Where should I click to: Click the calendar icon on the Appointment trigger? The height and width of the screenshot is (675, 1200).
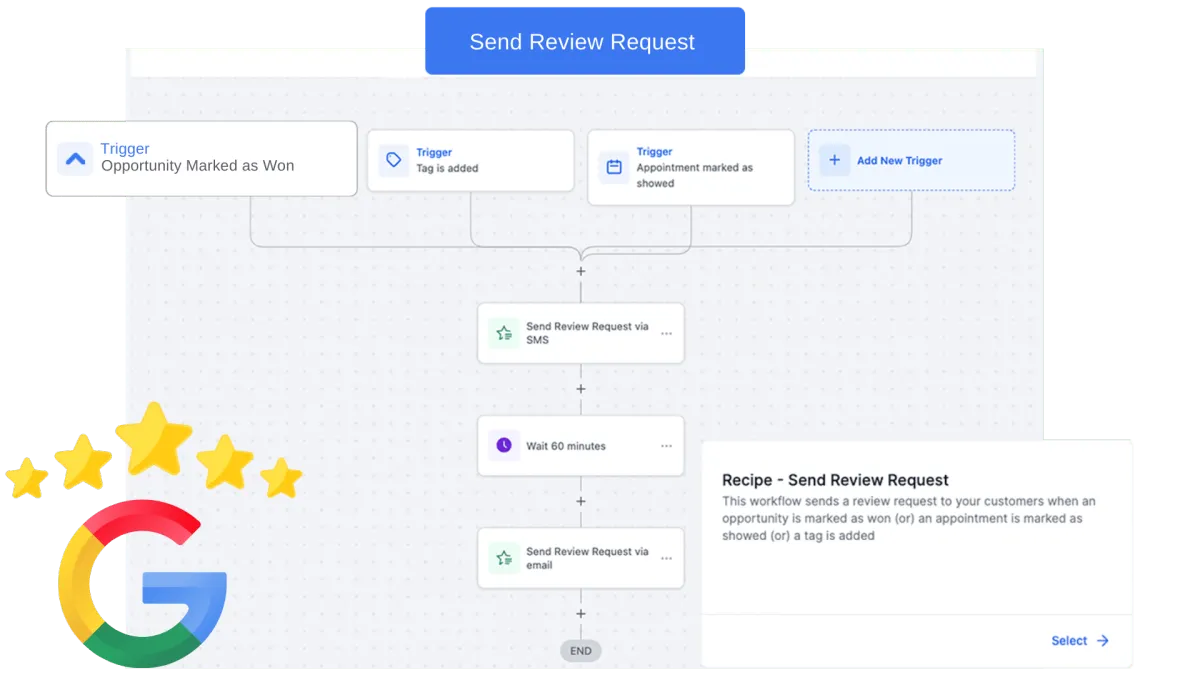click(x=616, y=167)
